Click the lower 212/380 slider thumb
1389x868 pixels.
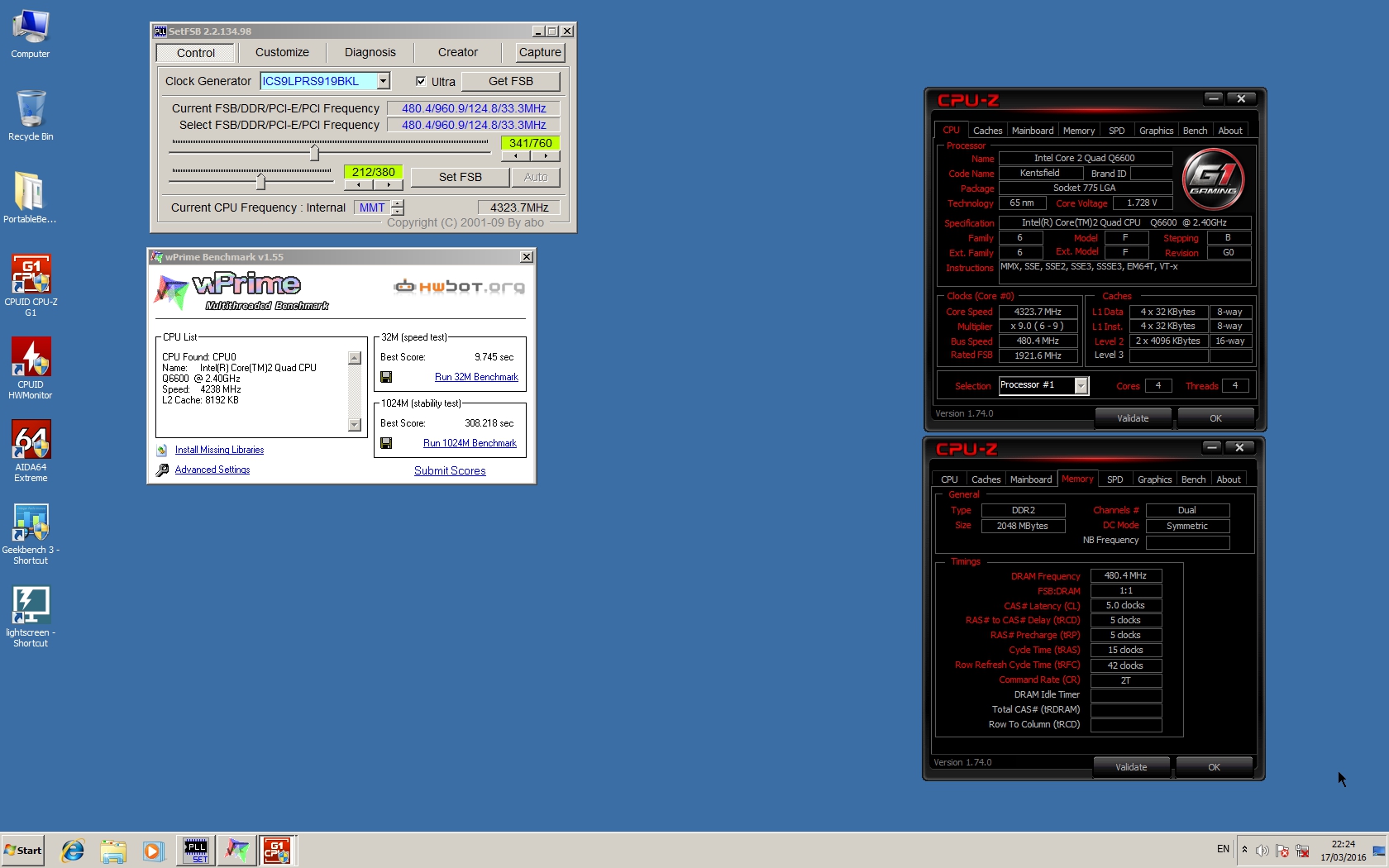click(261, 181)
